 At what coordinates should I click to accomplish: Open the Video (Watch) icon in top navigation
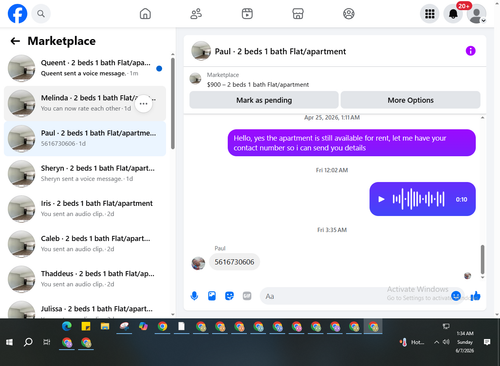pyautogui.click(x=247, y=14)
